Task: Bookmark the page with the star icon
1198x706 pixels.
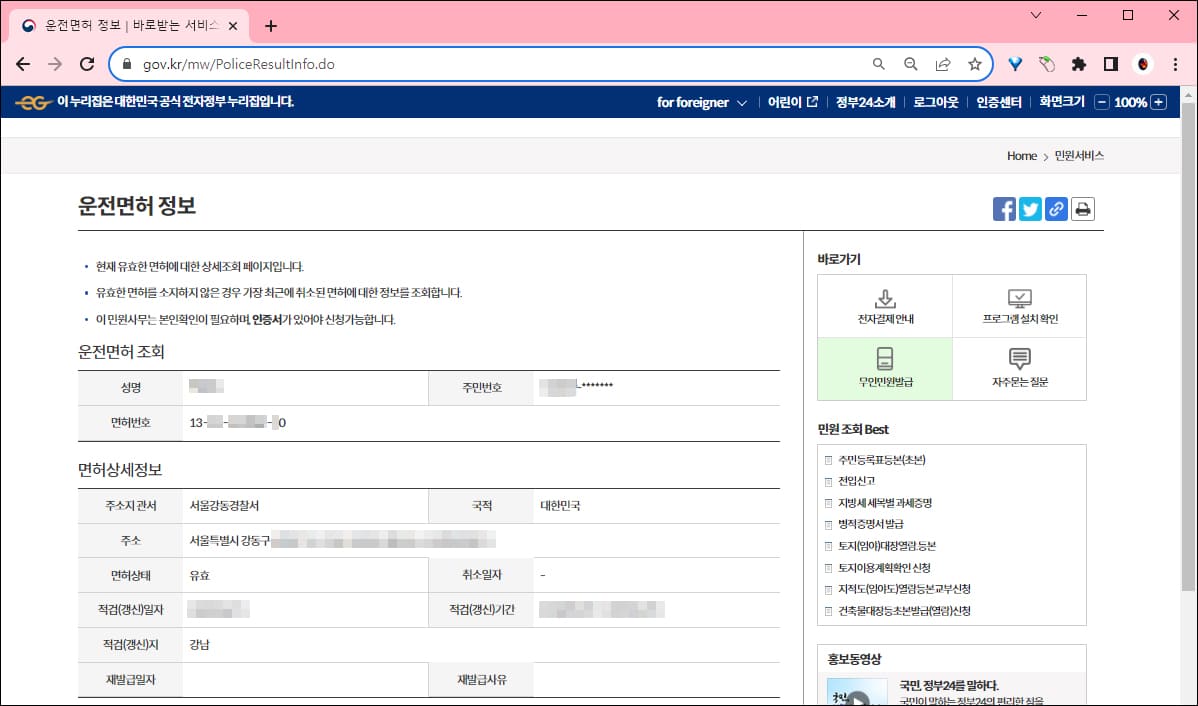Action: coord(975,64)
